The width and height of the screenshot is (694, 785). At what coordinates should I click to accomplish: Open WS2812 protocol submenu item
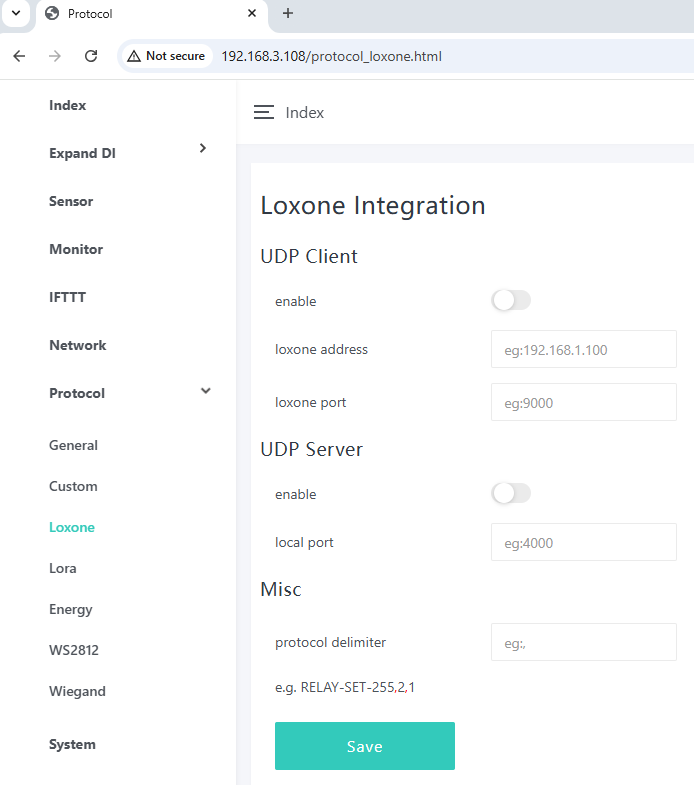pos(74,650)
